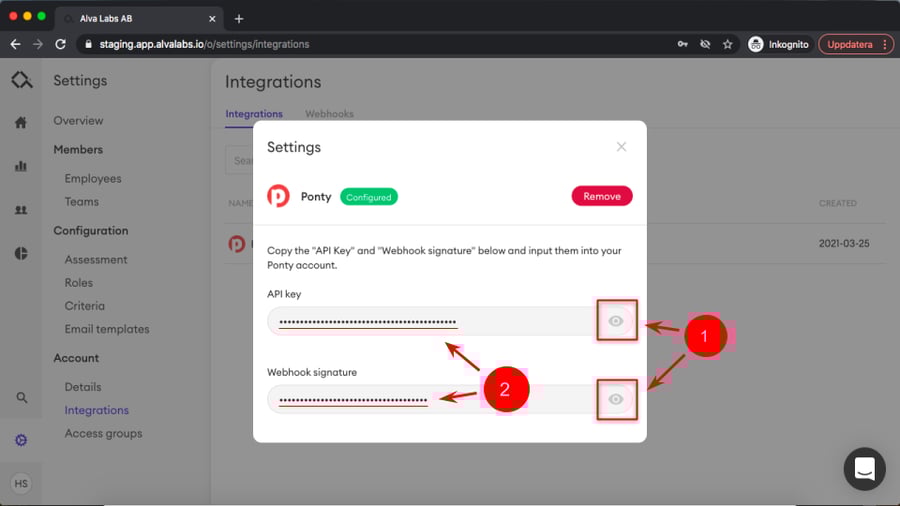Open Employees in settings menu
The image size is (900, 506).
(93, 178)
